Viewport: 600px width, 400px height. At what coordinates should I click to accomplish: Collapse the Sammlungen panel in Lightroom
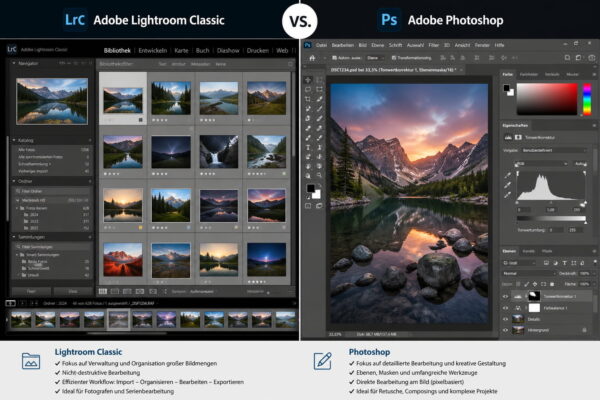tap(14, 237)
